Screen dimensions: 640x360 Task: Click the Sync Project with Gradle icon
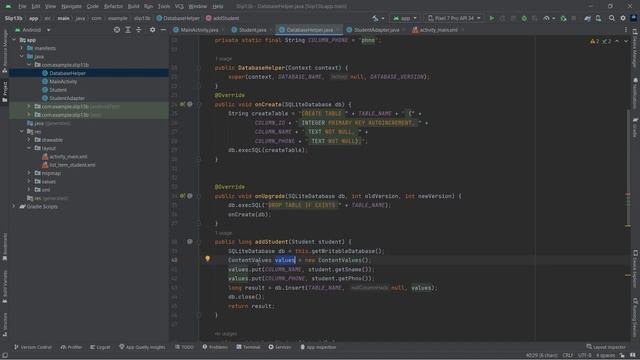(x=587, y=18)
